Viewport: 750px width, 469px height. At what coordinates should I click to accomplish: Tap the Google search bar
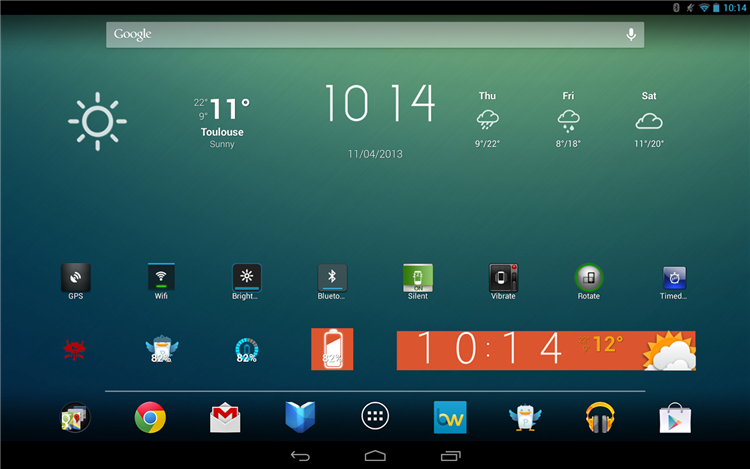click(375, 34)
